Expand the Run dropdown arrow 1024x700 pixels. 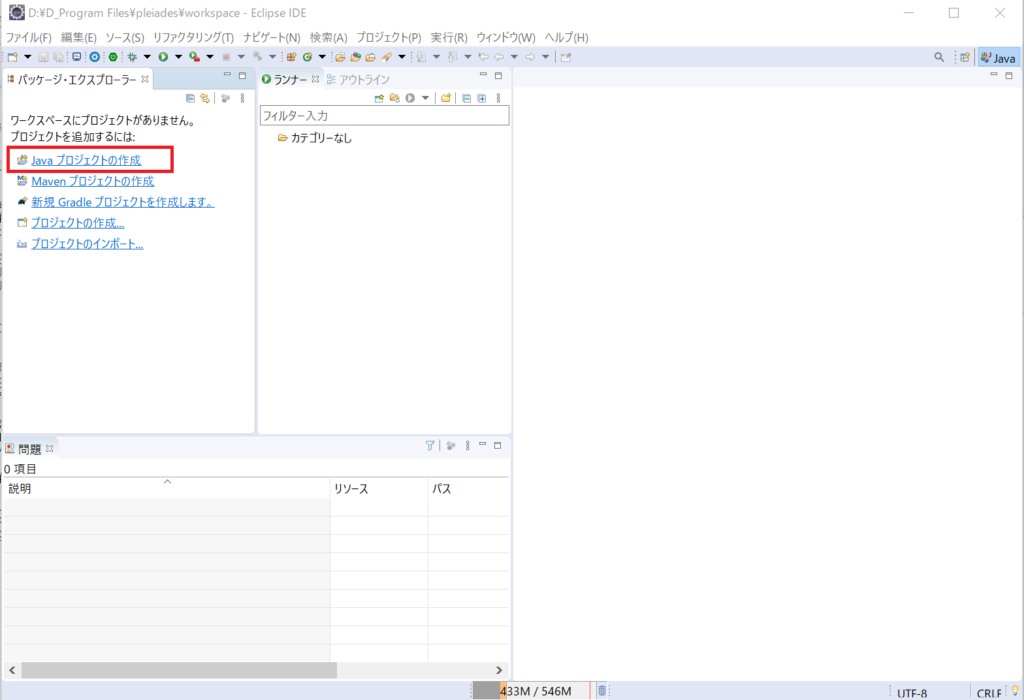pyautogui.click(x=178, y=57)
